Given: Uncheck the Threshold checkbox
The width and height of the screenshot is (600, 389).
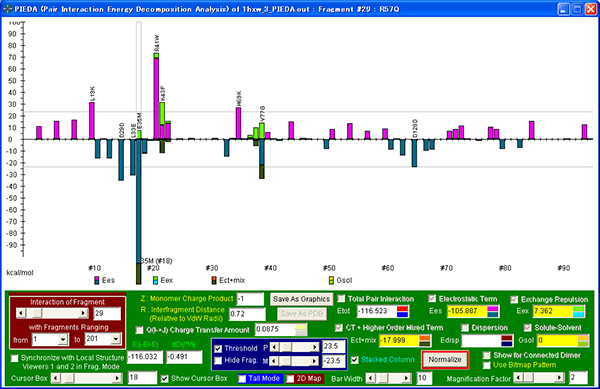Looking at the screenshot, I should click(x=218, y=348).
